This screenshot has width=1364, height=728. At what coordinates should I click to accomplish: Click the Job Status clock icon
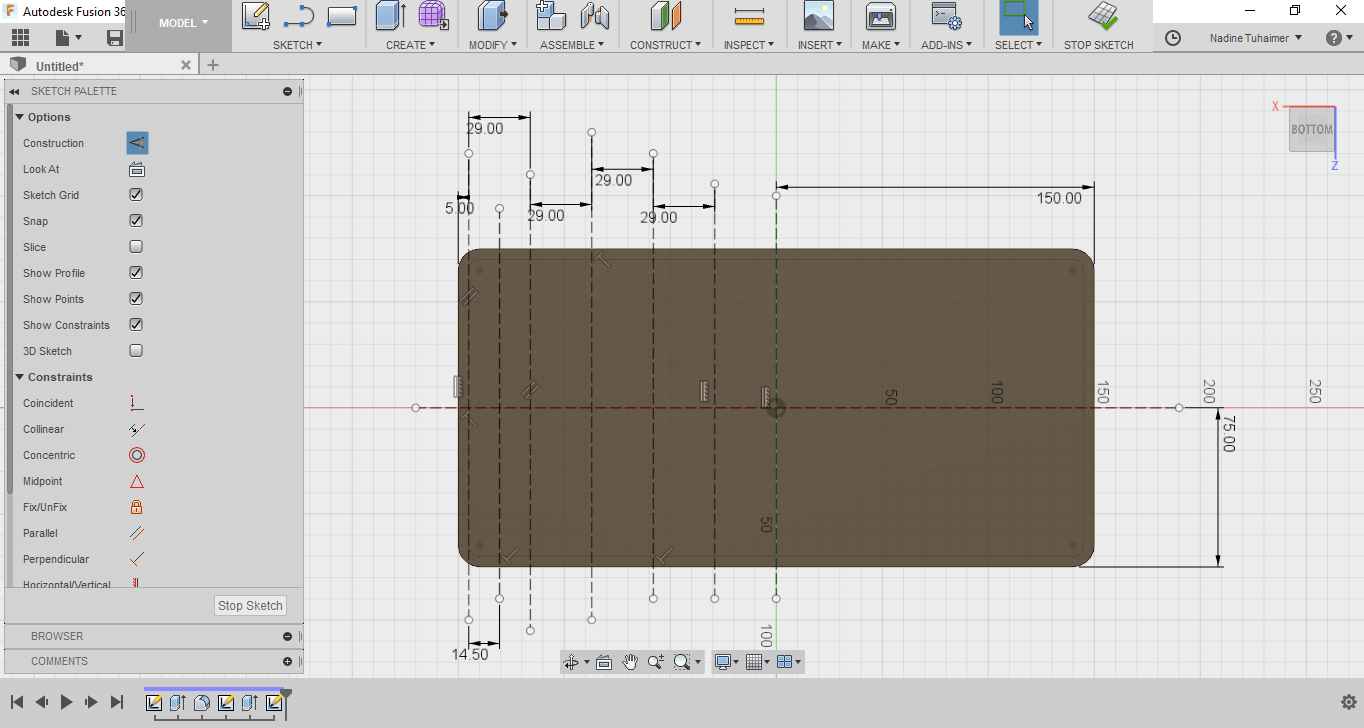(x=1173, y=38)
